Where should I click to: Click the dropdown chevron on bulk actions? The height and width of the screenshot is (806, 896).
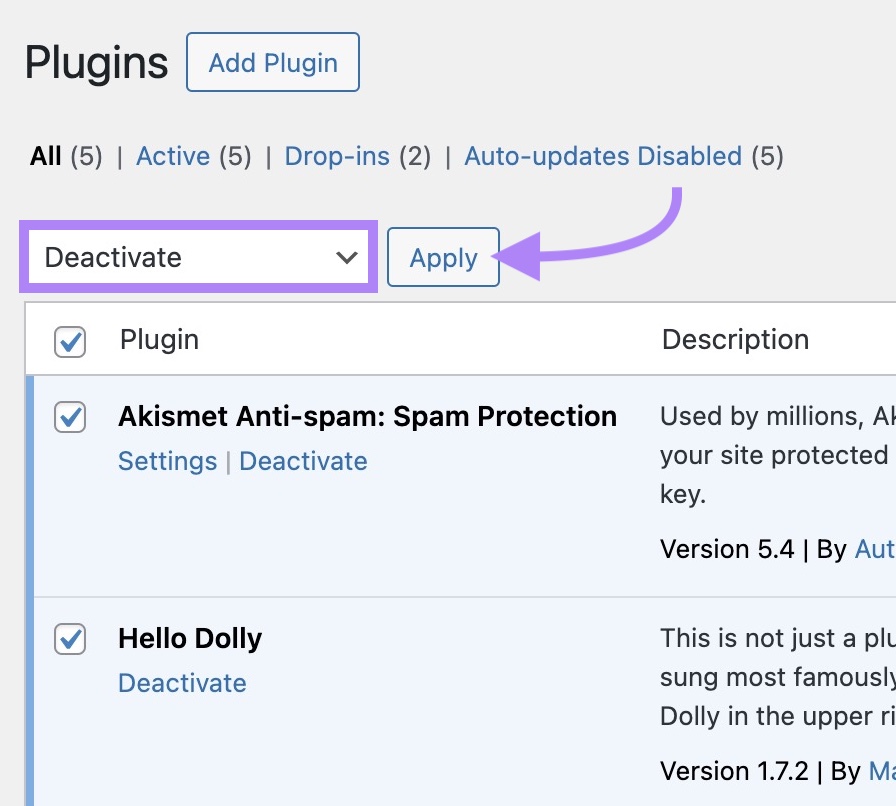(345, 257)
